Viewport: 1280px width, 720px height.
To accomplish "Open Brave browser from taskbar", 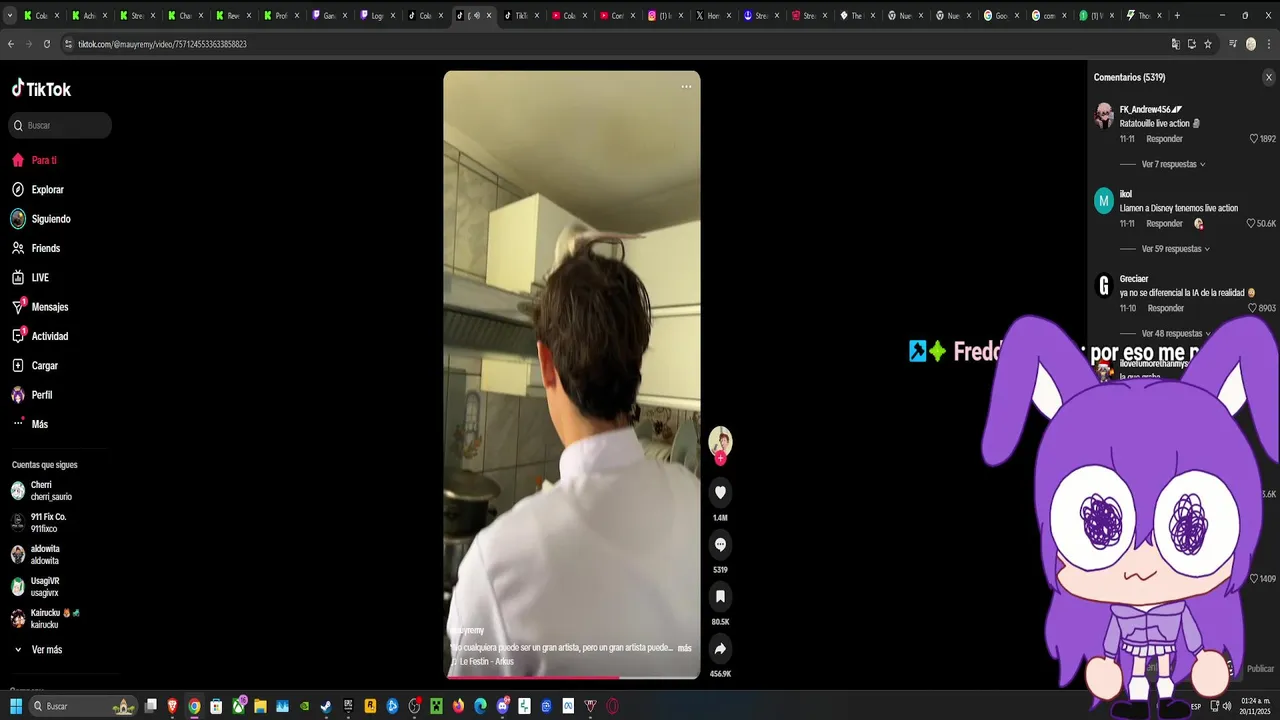I will pyautogui.click(x=172, y=706).
